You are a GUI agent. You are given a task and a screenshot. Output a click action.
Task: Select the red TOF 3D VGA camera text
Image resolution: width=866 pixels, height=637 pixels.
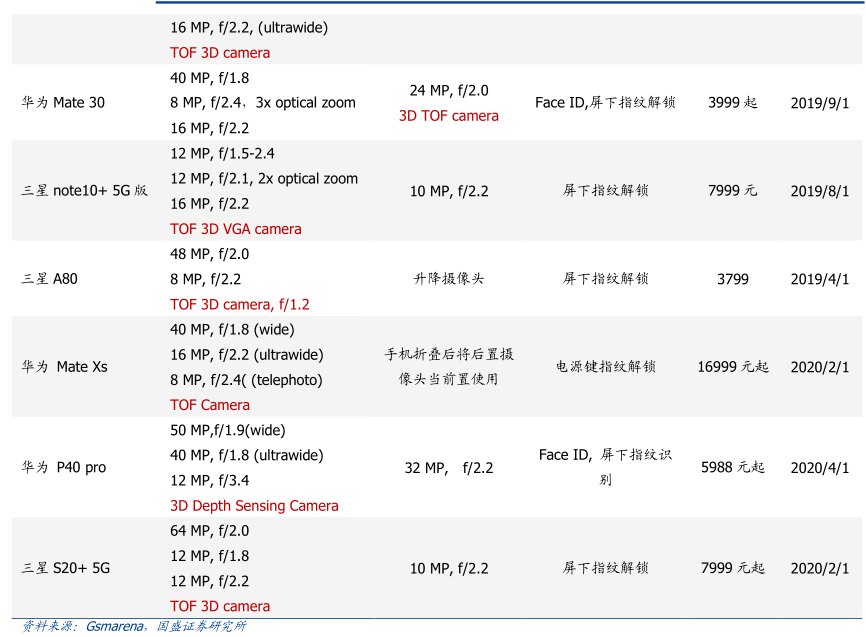point(235,229)
